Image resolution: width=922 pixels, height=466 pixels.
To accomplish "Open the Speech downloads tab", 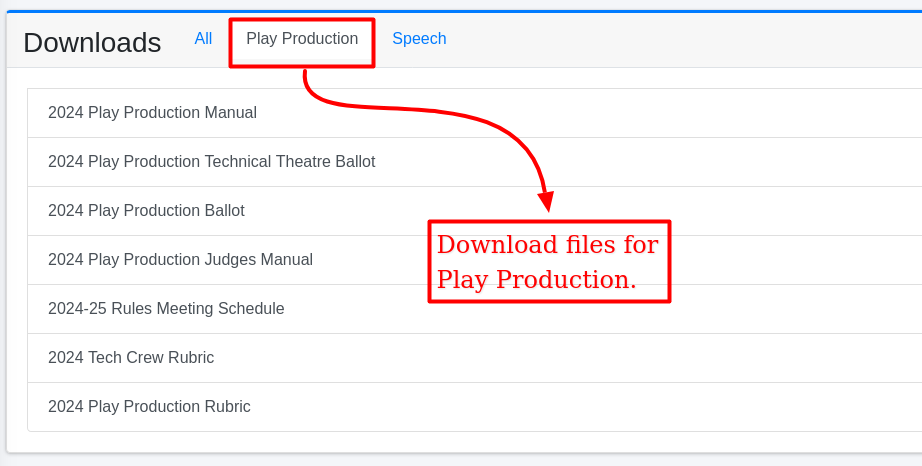I will tap(419, 39).
